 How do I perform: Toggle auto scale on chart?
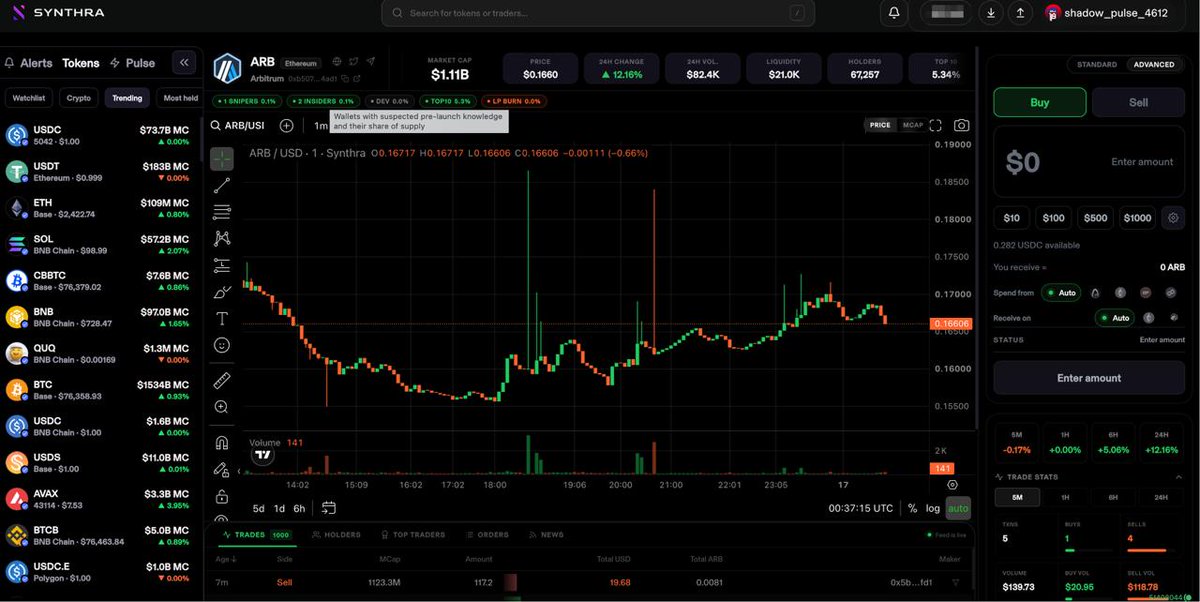[x=958, y=508]
